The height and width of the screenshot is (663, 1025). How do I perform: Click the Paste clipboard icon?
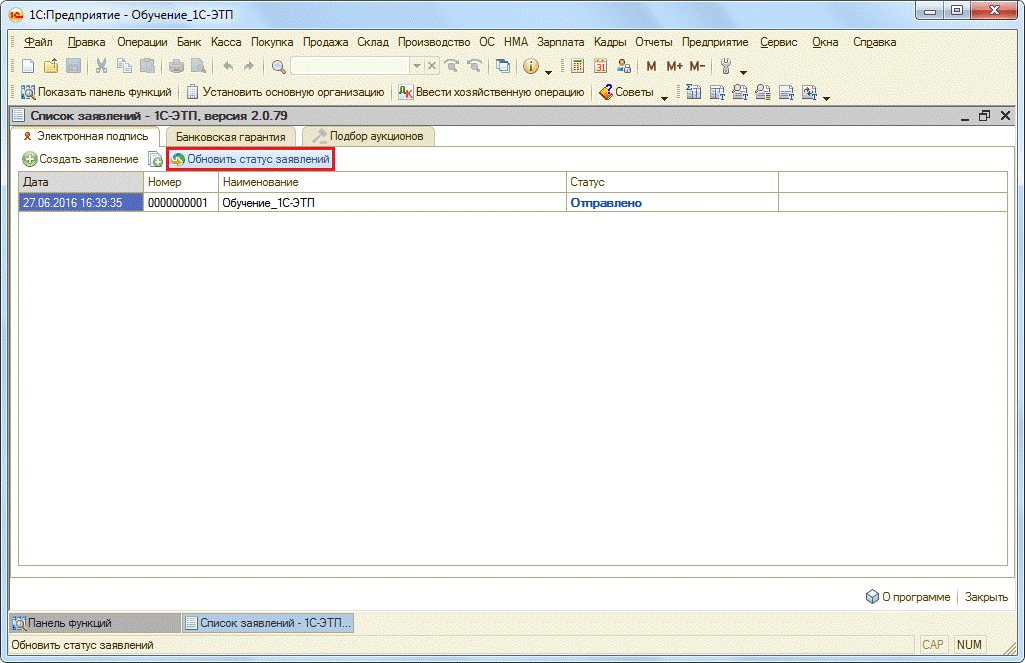pyautogui.click(x=148, y=66)
